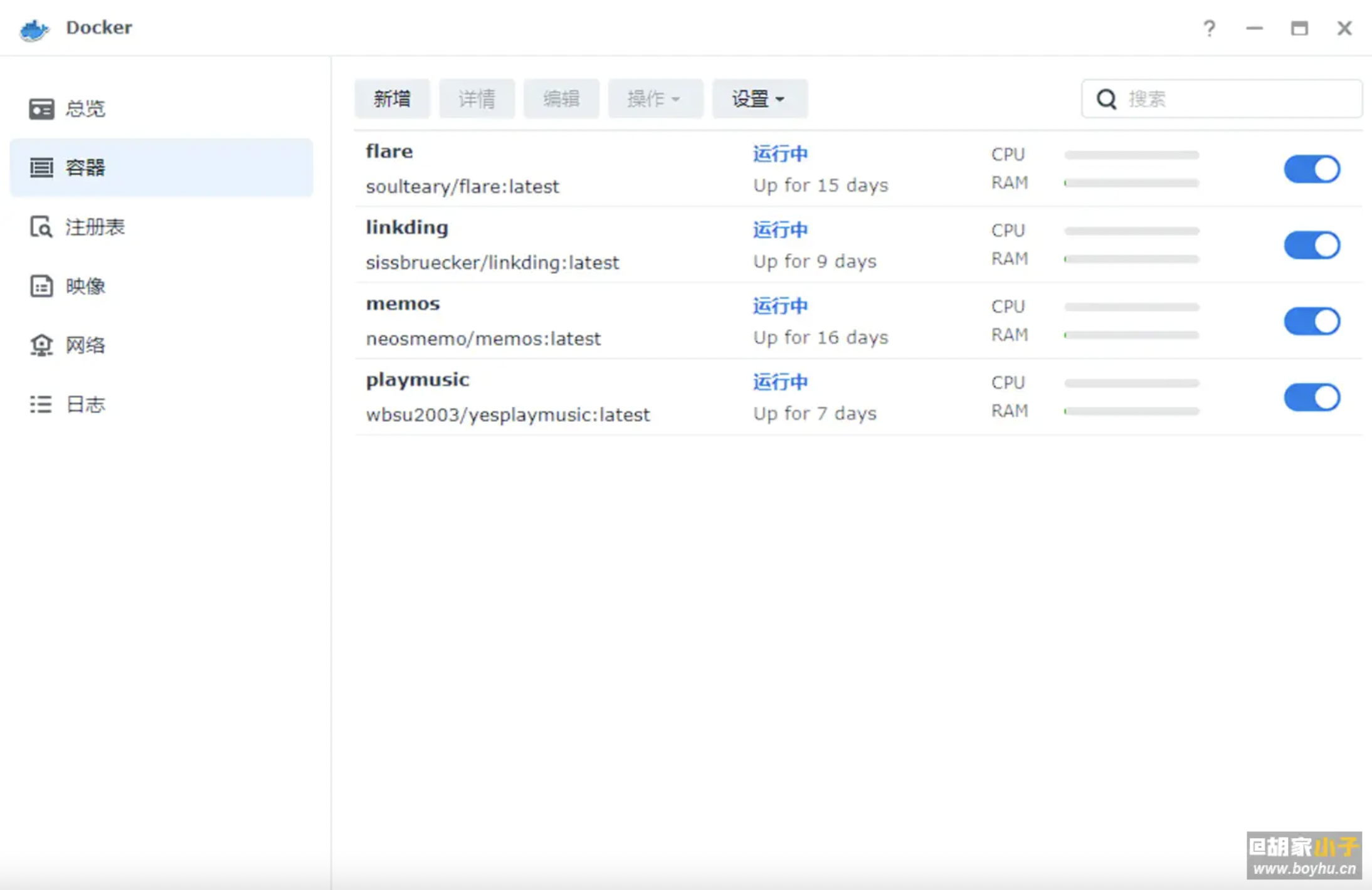The height and width of the screenshot is (890, 1372).
Task: Select the memos container name
Action: [403, 303]
